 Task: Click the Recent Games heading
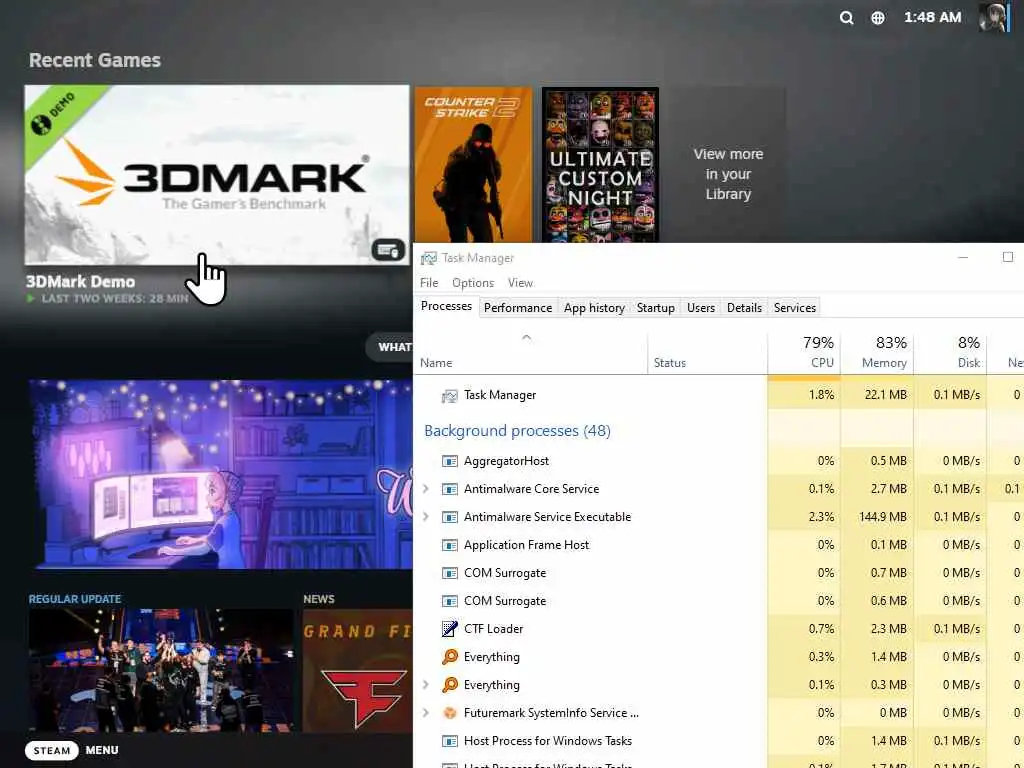pyautogui.click(x=95, y=60)
